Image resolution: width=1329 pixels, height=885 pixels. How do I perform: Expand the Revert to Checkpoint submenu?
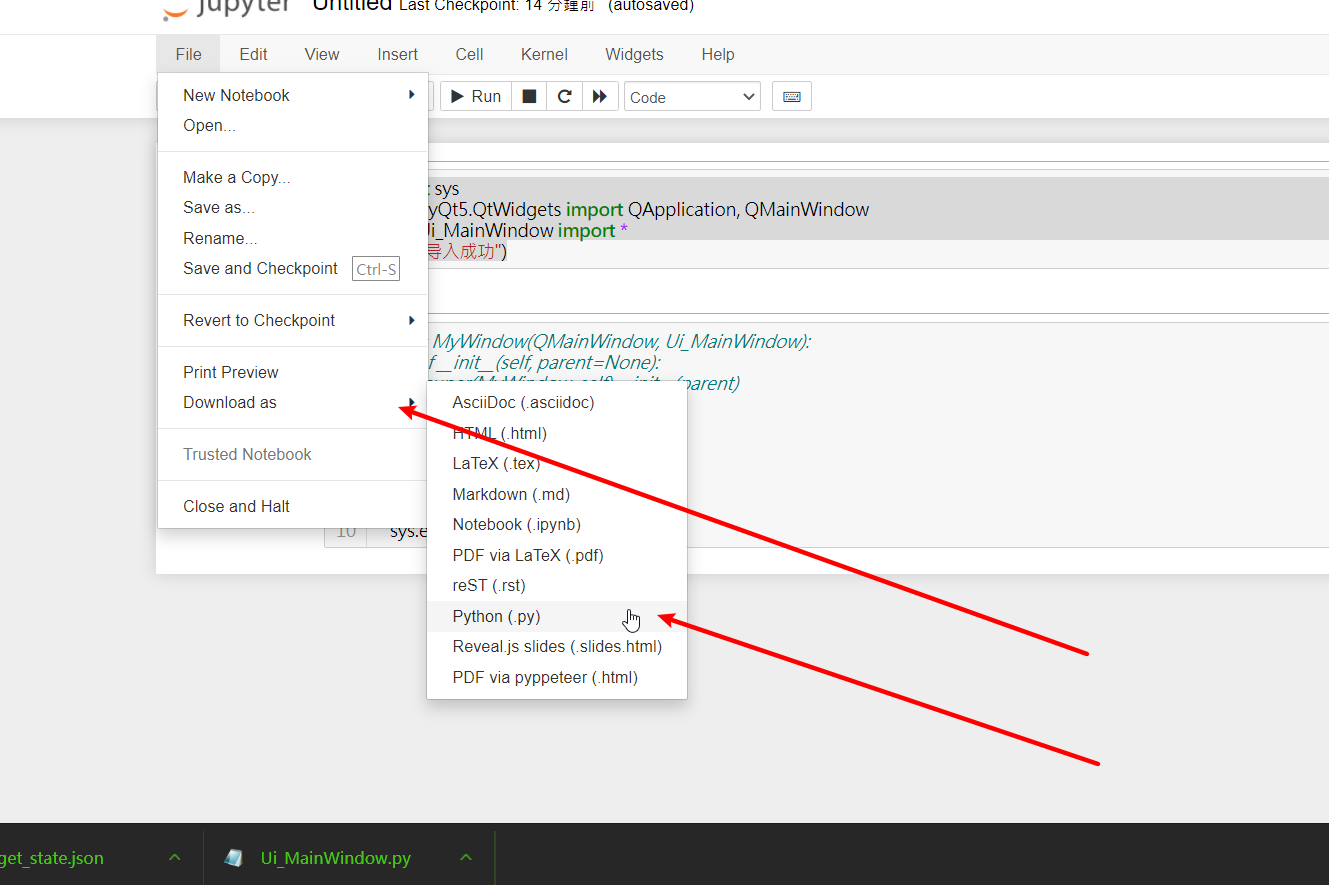point(292,320)
